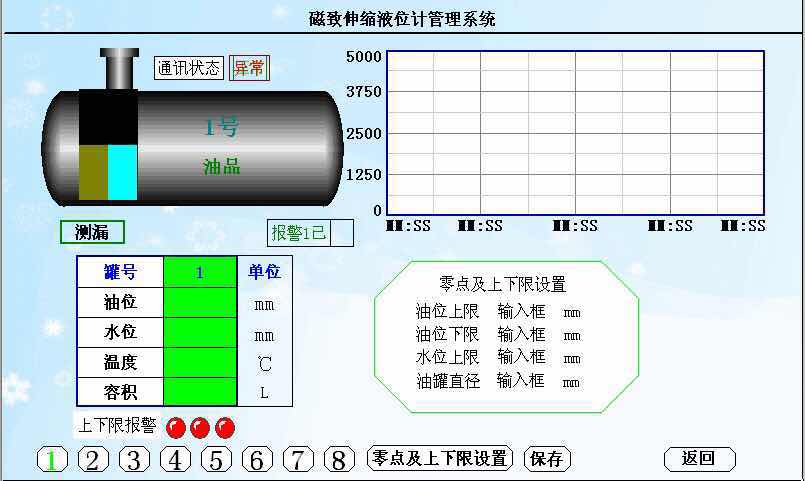This screenshot has height=481, width=805.
Task: Click the 油罐直径 input box
Action: tap(521, 381)
